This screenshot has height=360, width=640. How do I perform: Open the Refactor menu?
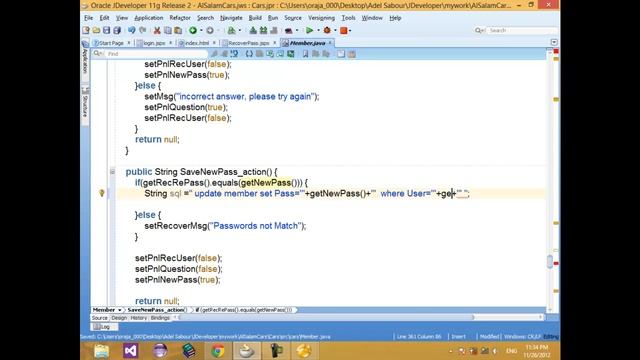(x=180, y=18)
